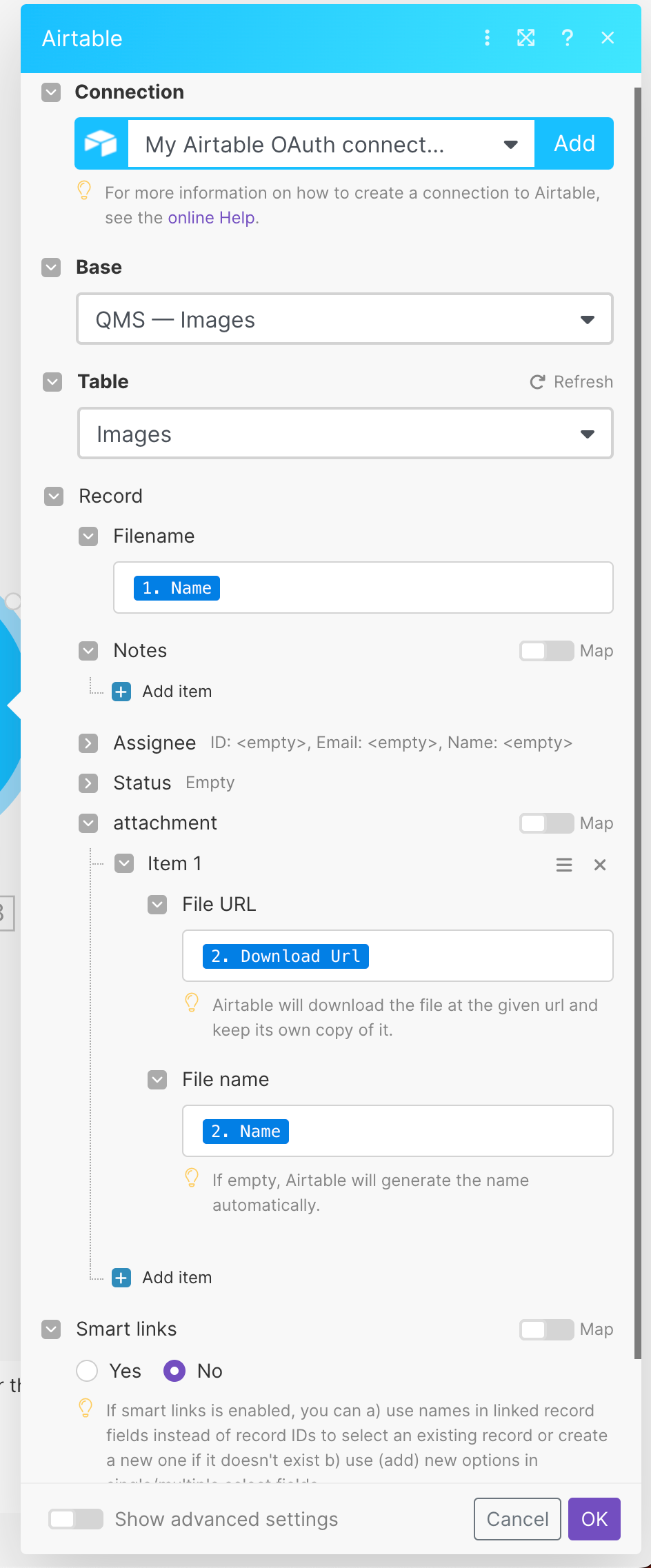Click the lightbulb hint under Connection
The image size is (651, 1568).
coord(85,190)
